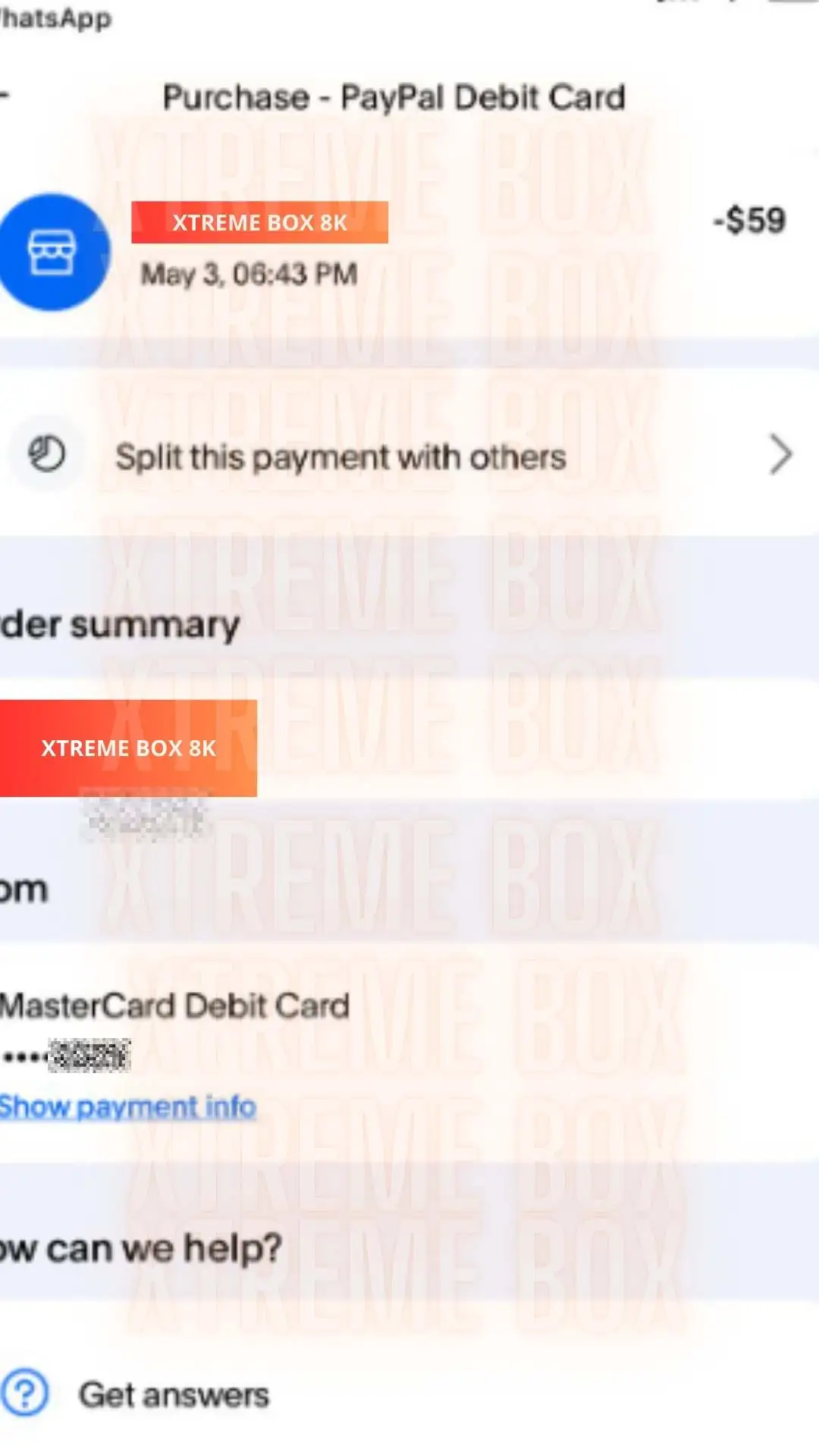The height and width of the screenshot is (1456, 819).
Task: Click the -$59 transaction amount
Action: click(748, 221)
